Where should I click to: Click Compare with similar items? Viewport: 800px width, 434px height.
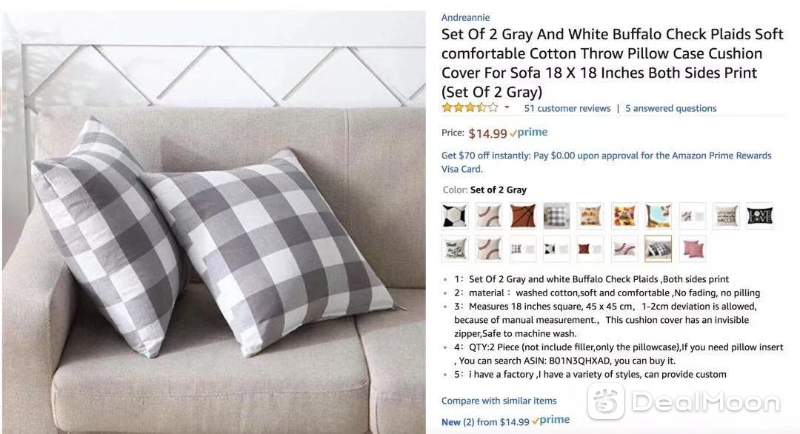(x=498, y=401)
